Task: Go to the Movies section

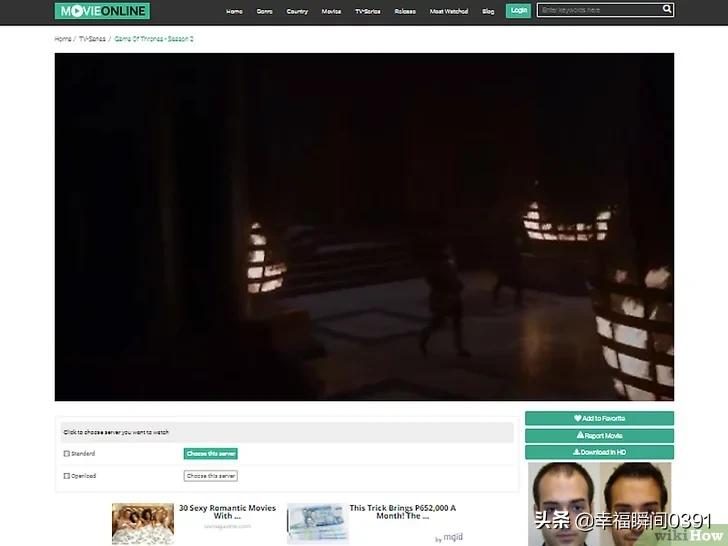Action: (332, 12)
